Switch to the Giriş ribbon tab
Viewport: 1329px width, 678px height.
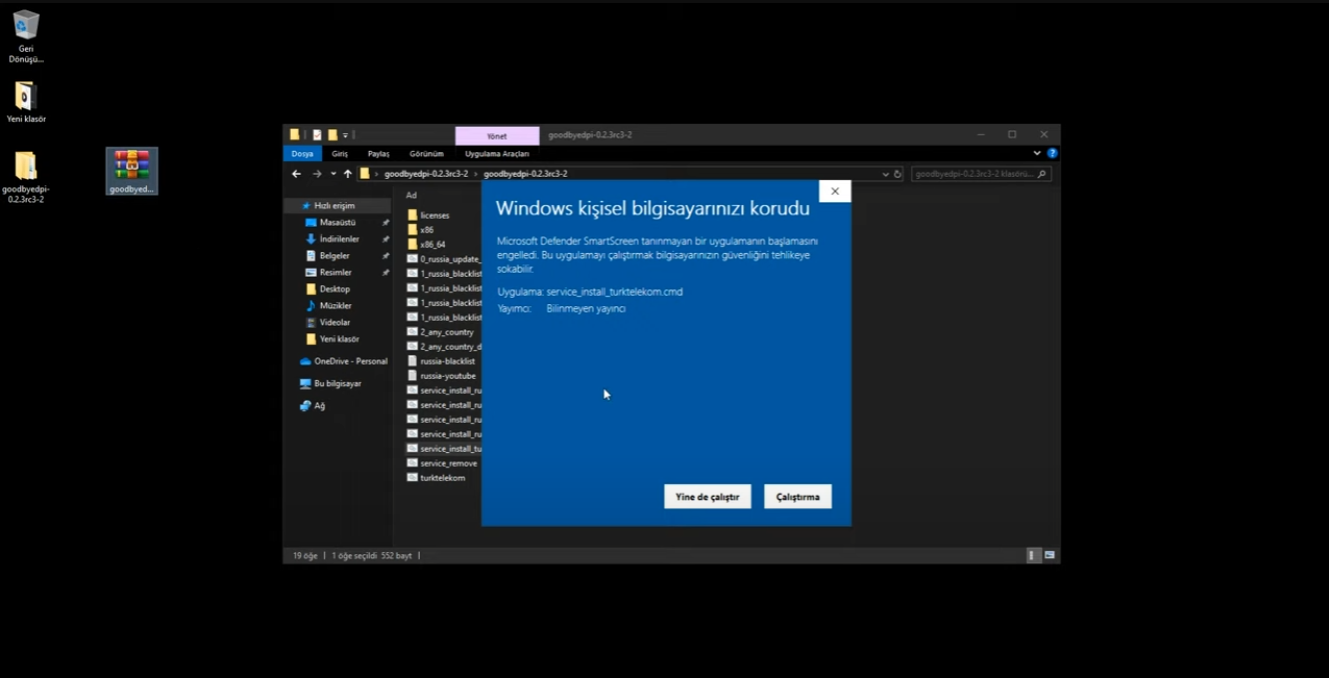pos(340,154)
